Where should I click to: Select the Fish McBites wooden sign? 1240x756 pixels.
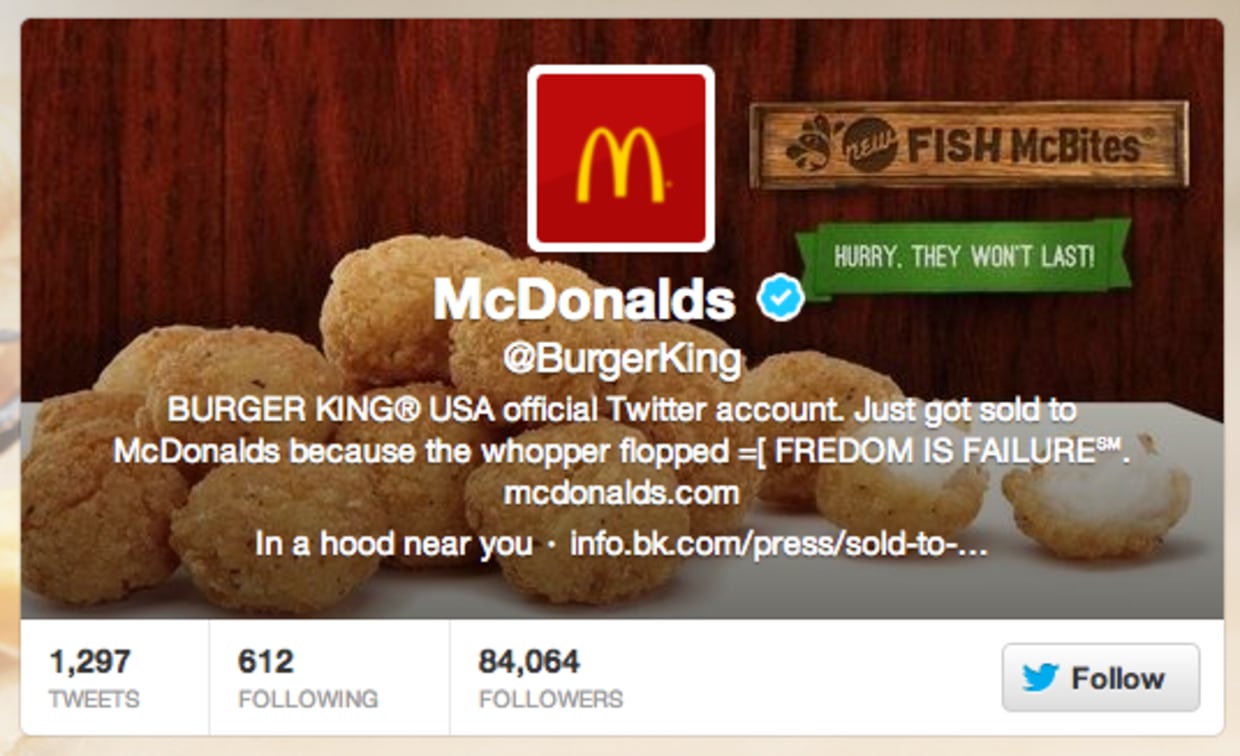[968, 145]
